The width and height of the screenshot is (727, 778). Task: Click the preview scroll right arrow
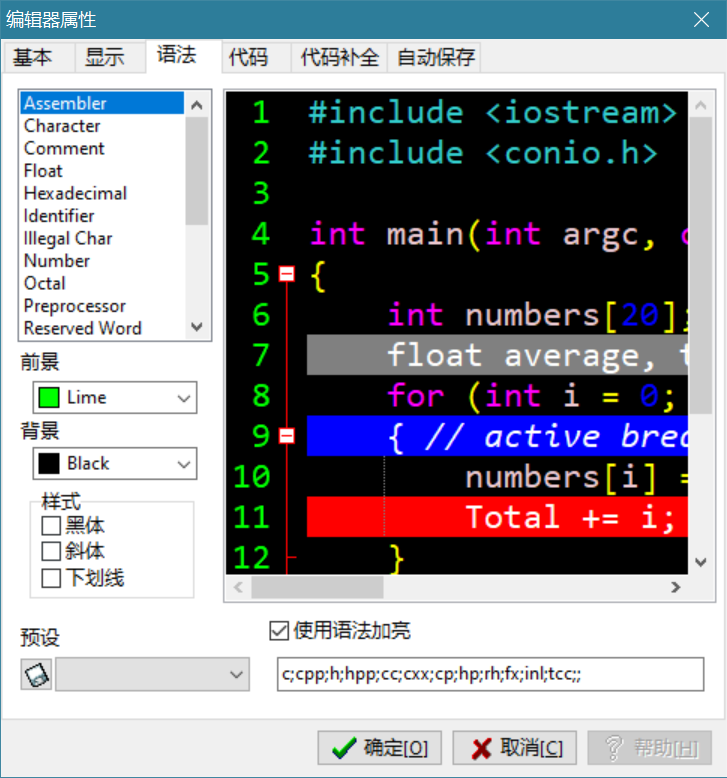coord(676,587)
